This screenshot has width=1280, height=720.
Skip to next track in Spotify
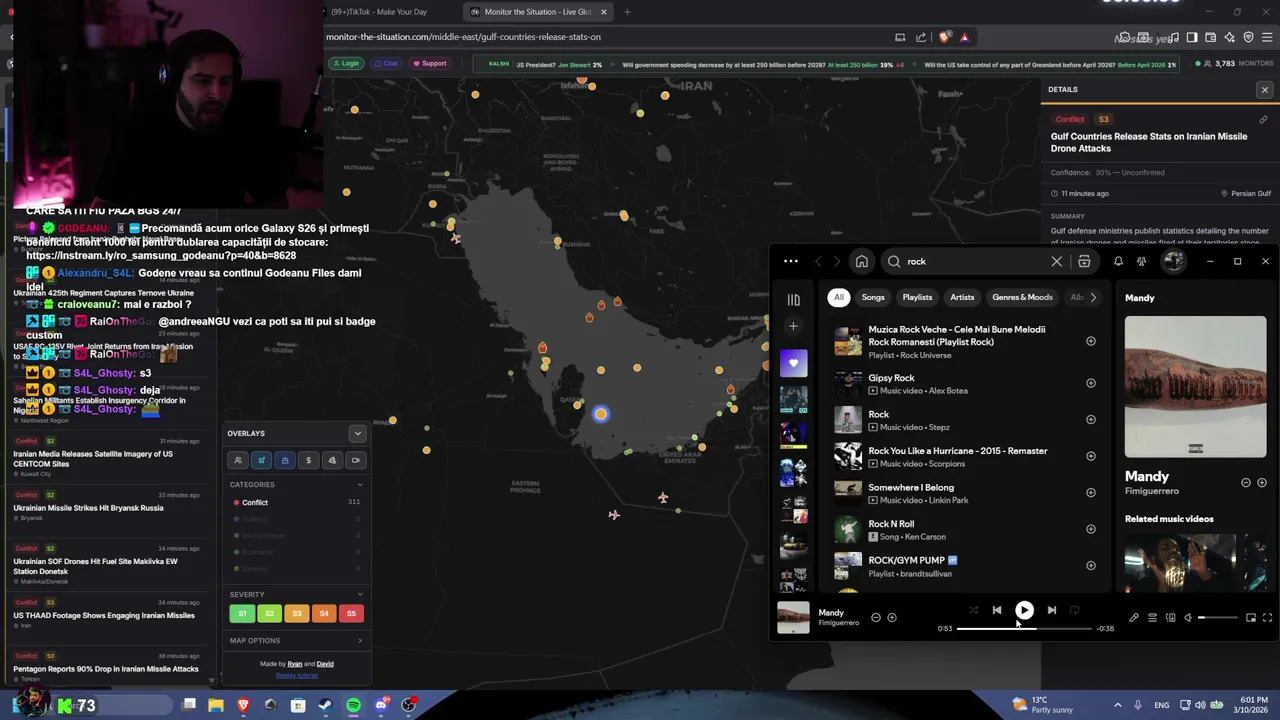coord(1051,610)
